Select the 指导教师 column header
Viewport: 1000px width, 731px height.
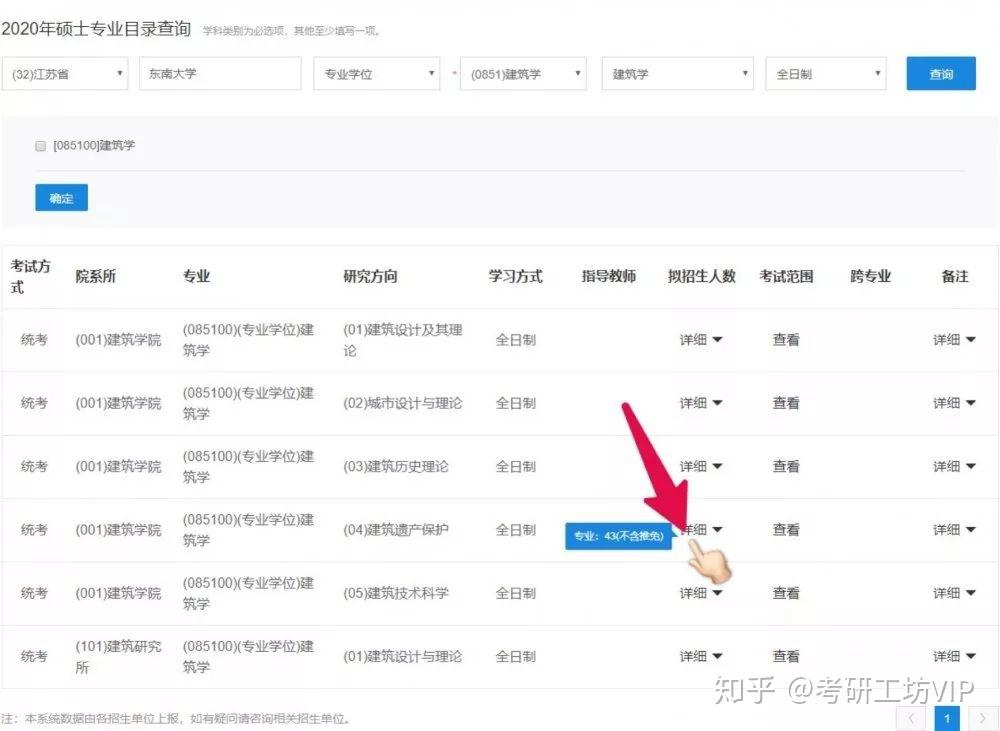click(x=608, y=276)
